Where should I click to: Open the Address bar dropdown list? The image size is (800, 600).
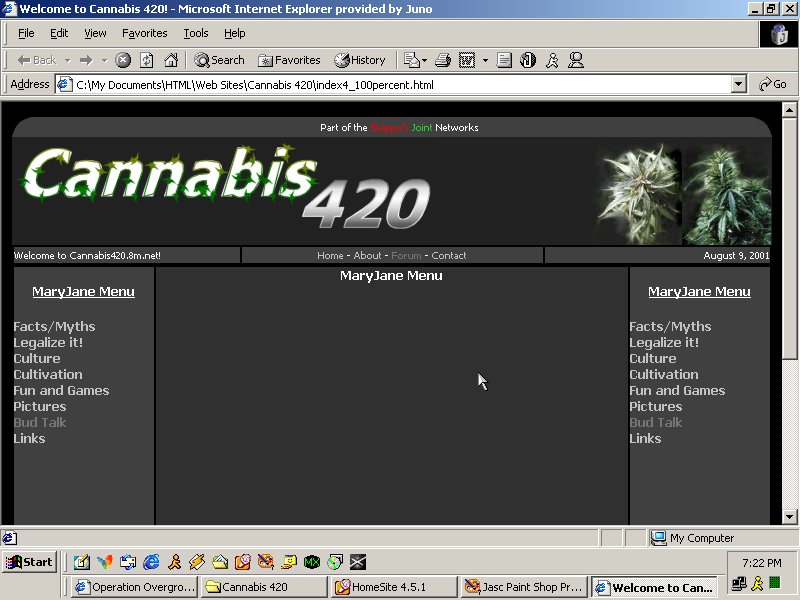point(738,84)
